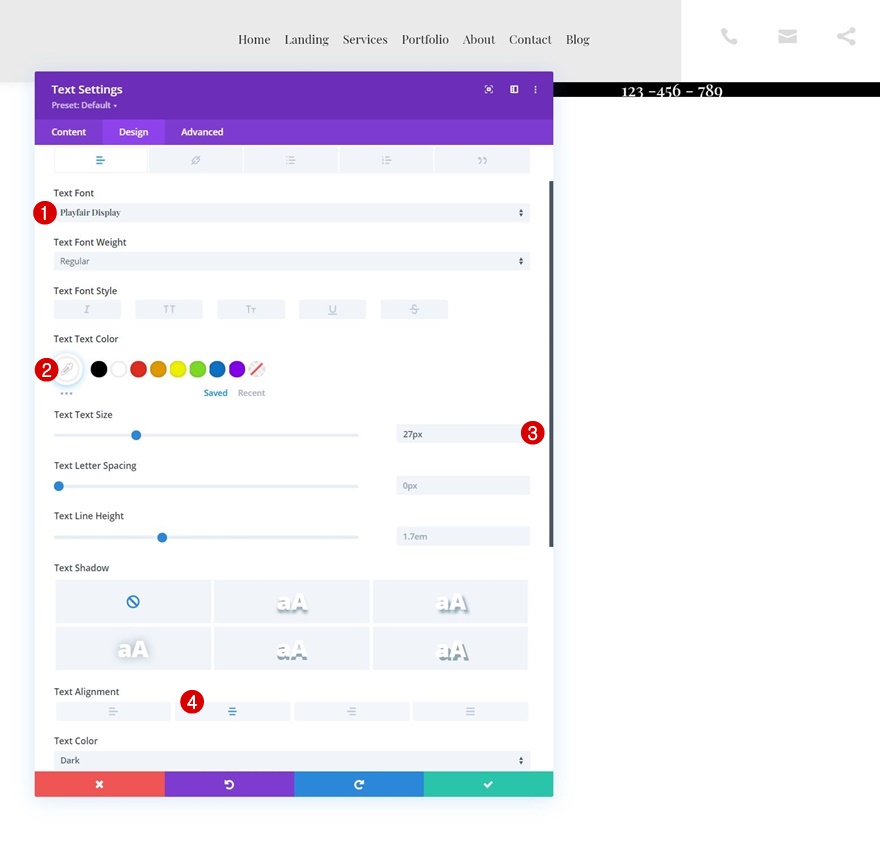Screen dimensions: 880x852
Task: Switch to the Content tab
Action: (x=68, y=132)
